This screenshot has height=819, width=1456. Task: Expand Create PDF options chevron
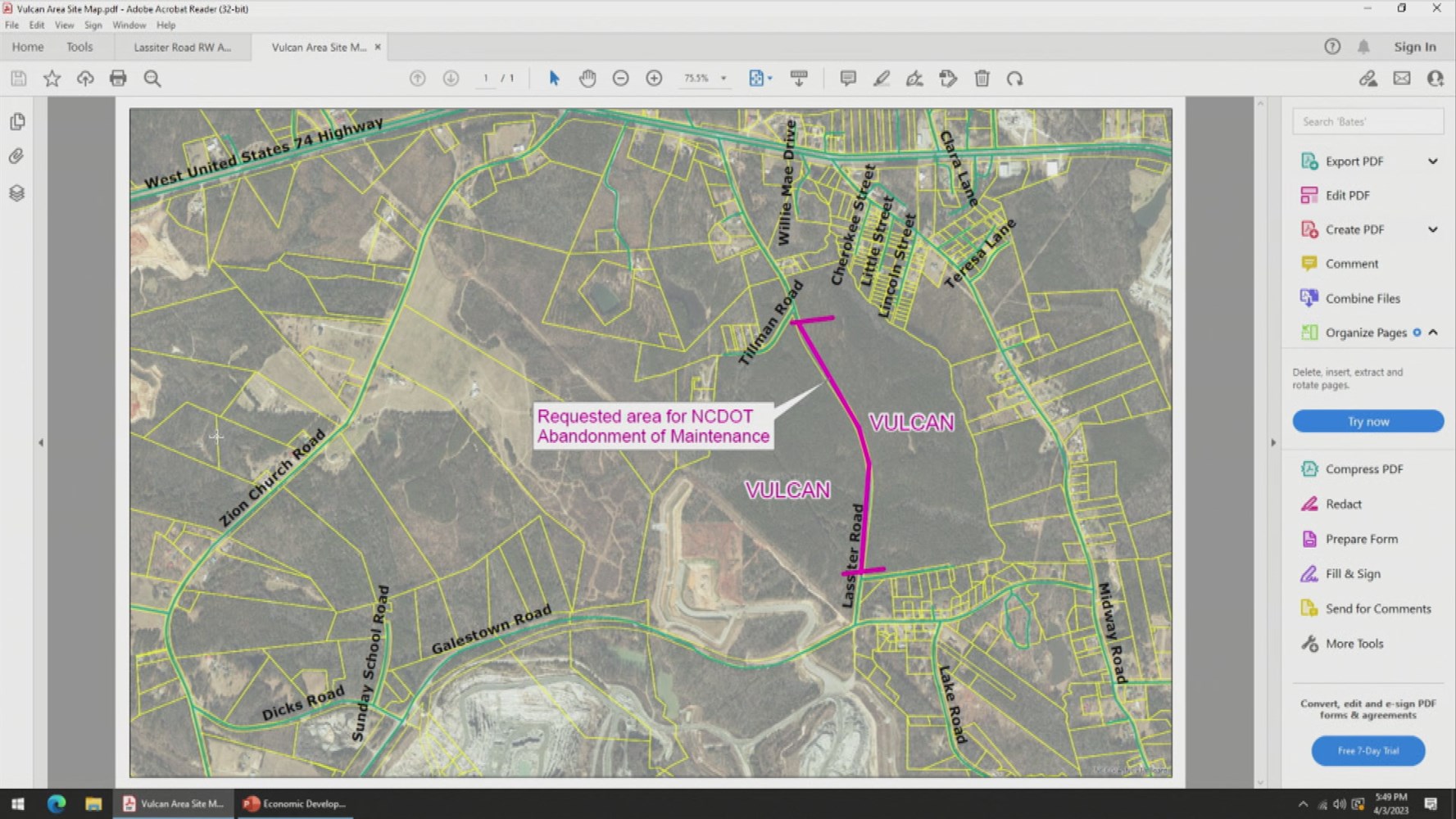(x=1433, y=229)
